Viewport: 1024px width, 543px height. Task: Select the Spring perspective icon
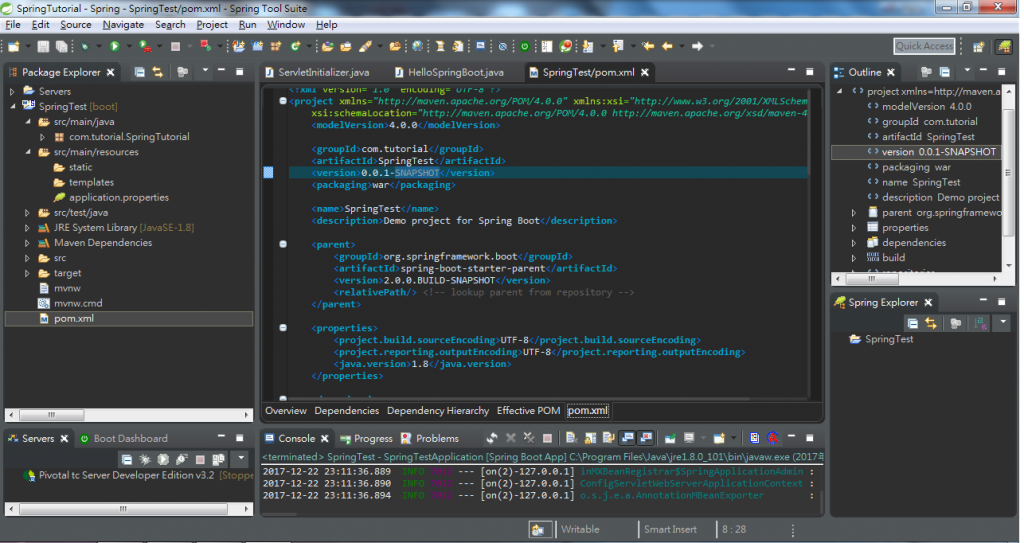(x=1003, y=46)
